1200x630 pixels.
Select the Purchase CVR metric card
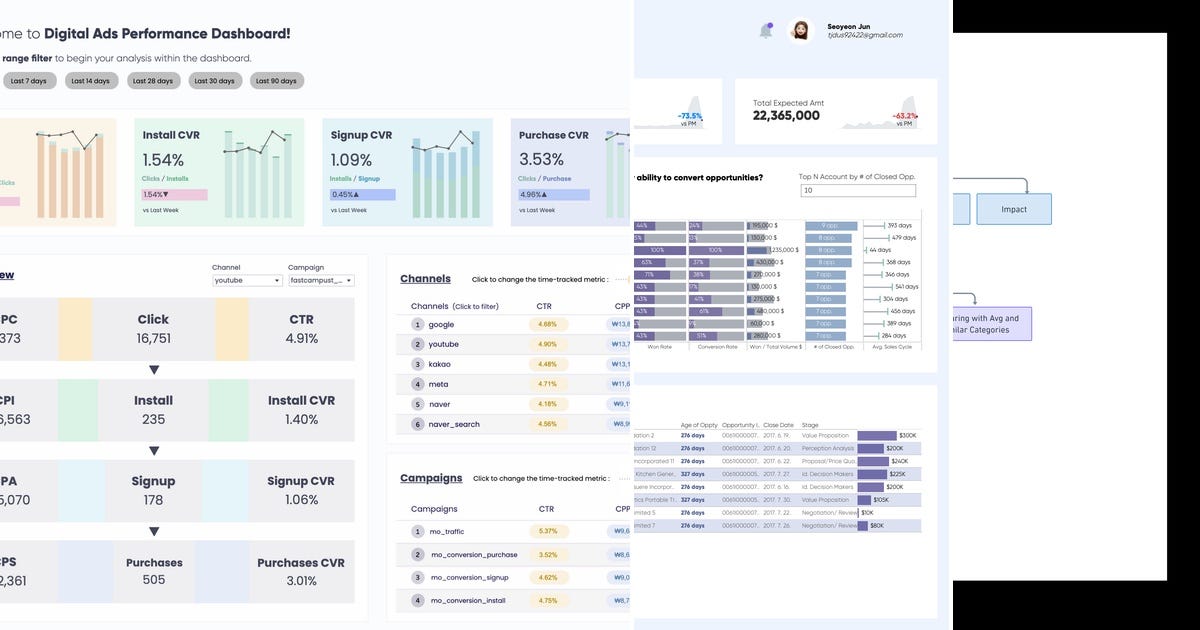point(570,173)
